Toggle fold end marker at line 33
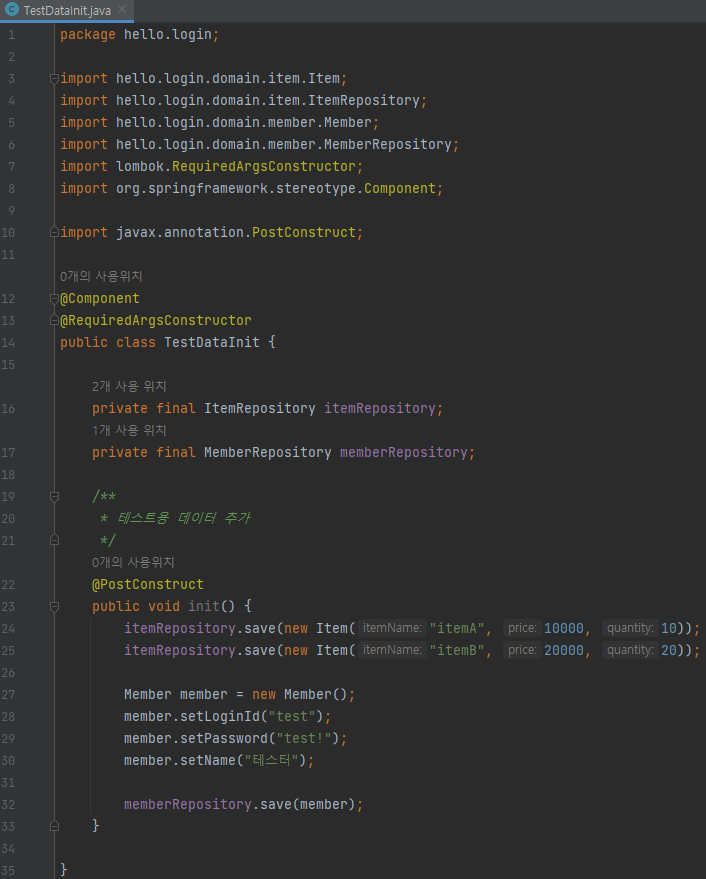This screenshot has height=879, width=706. click(x=54, y=826)
